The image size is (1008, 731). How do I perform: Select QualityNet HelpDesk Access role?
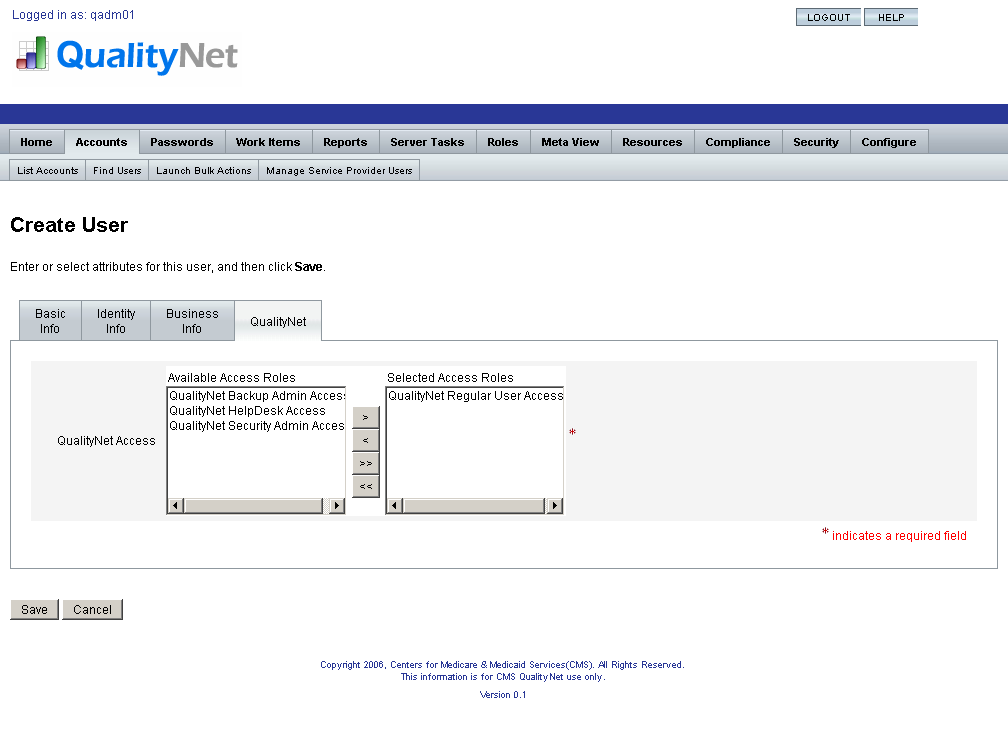pyautogui.click(x=256, y=411)
